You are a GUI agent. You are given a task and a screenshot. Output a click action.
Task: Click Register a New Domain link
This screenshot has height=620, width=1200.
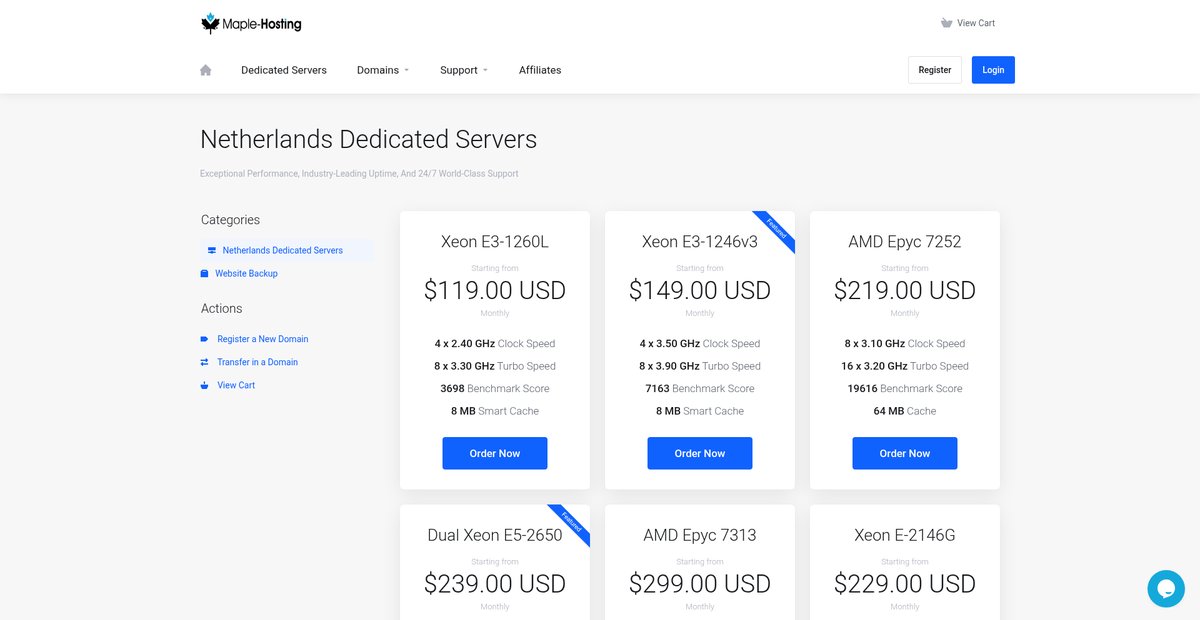pos(263,339)
